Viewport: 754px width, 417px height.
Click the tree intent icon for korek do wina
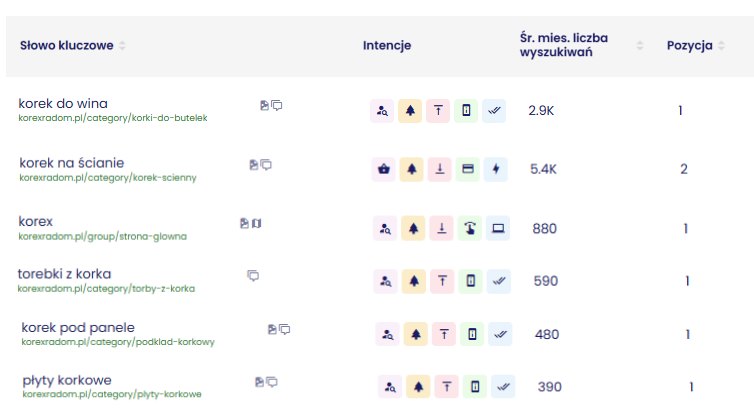tap(410, 111)
